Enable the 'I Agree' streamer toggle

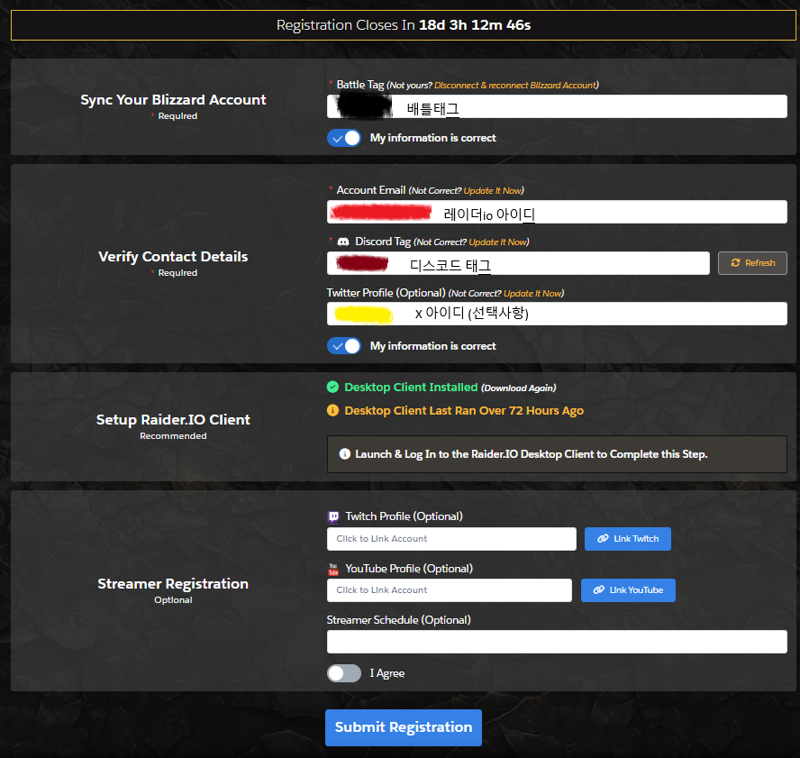pos(344,673)
